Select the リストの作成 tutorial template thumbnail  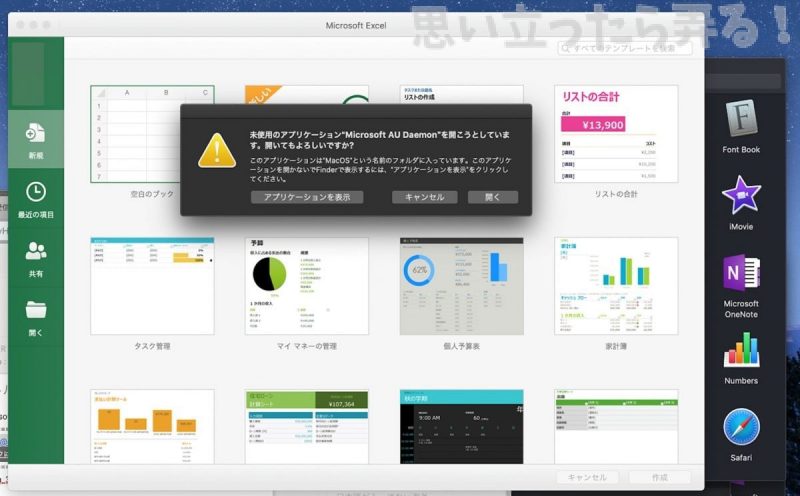(x=462, y=94)
